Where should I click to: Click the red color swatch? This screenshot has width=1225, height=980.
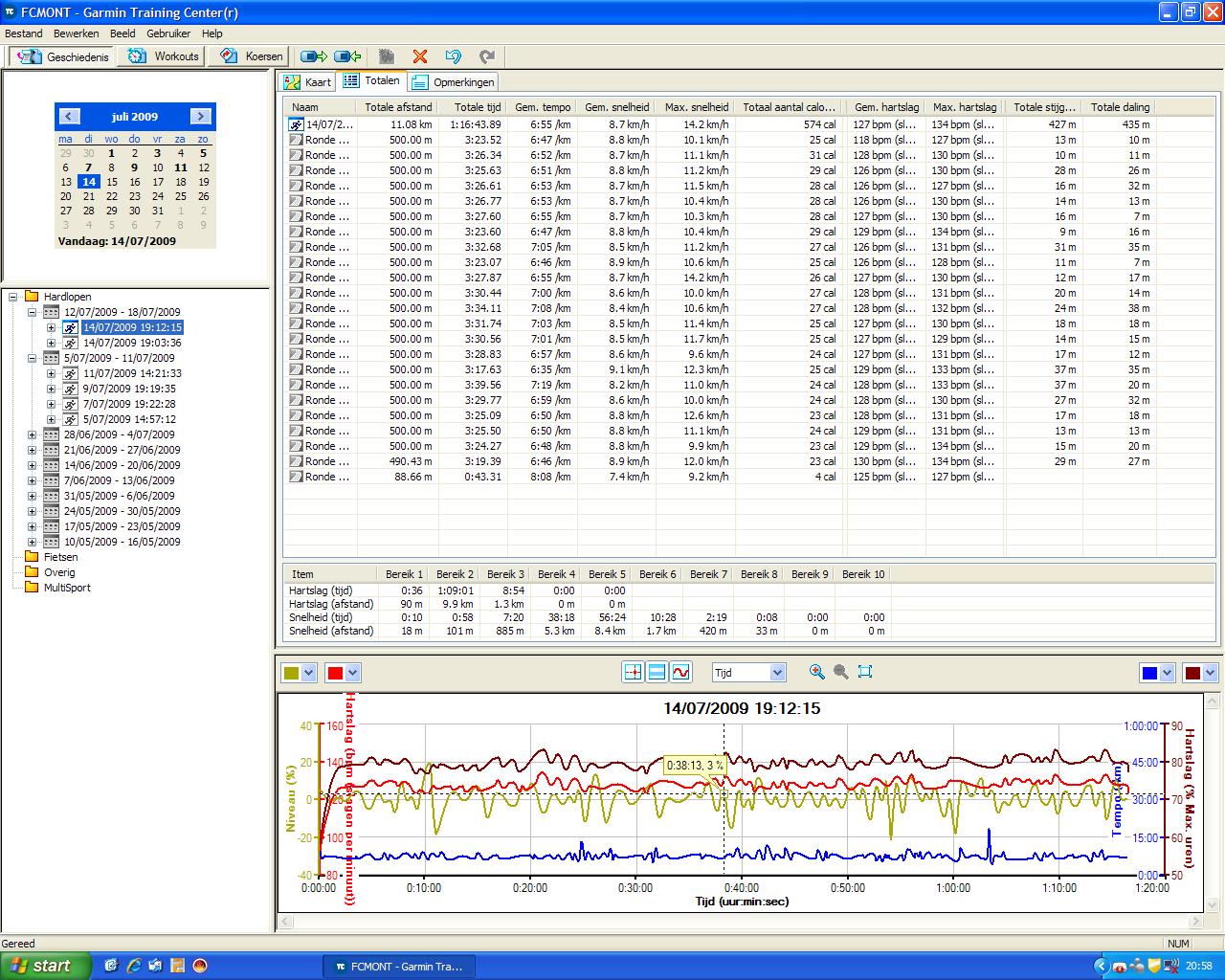coord(335,673)
